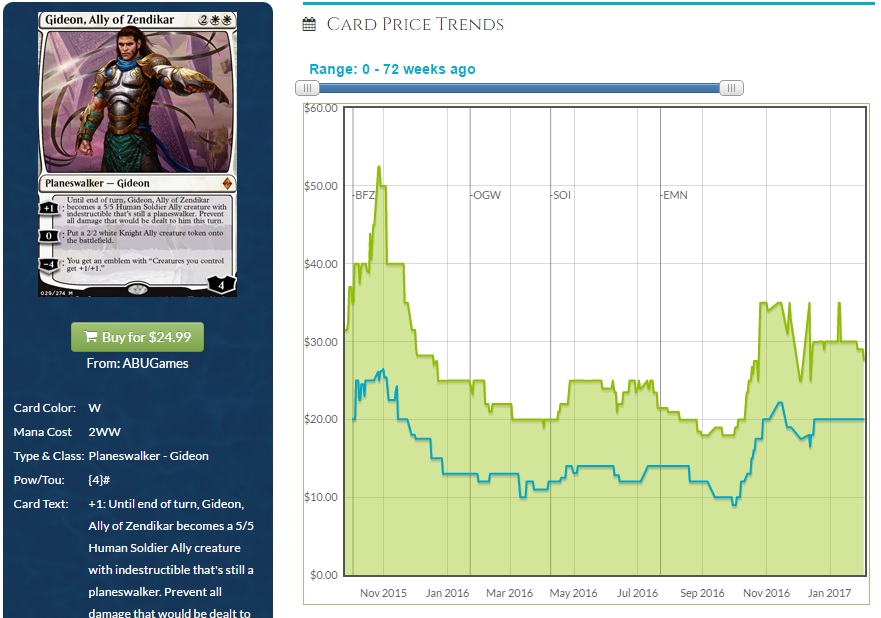Click the 'Type & Class:' label
This screenshot has width=881, height=618.
pos(49,456)
